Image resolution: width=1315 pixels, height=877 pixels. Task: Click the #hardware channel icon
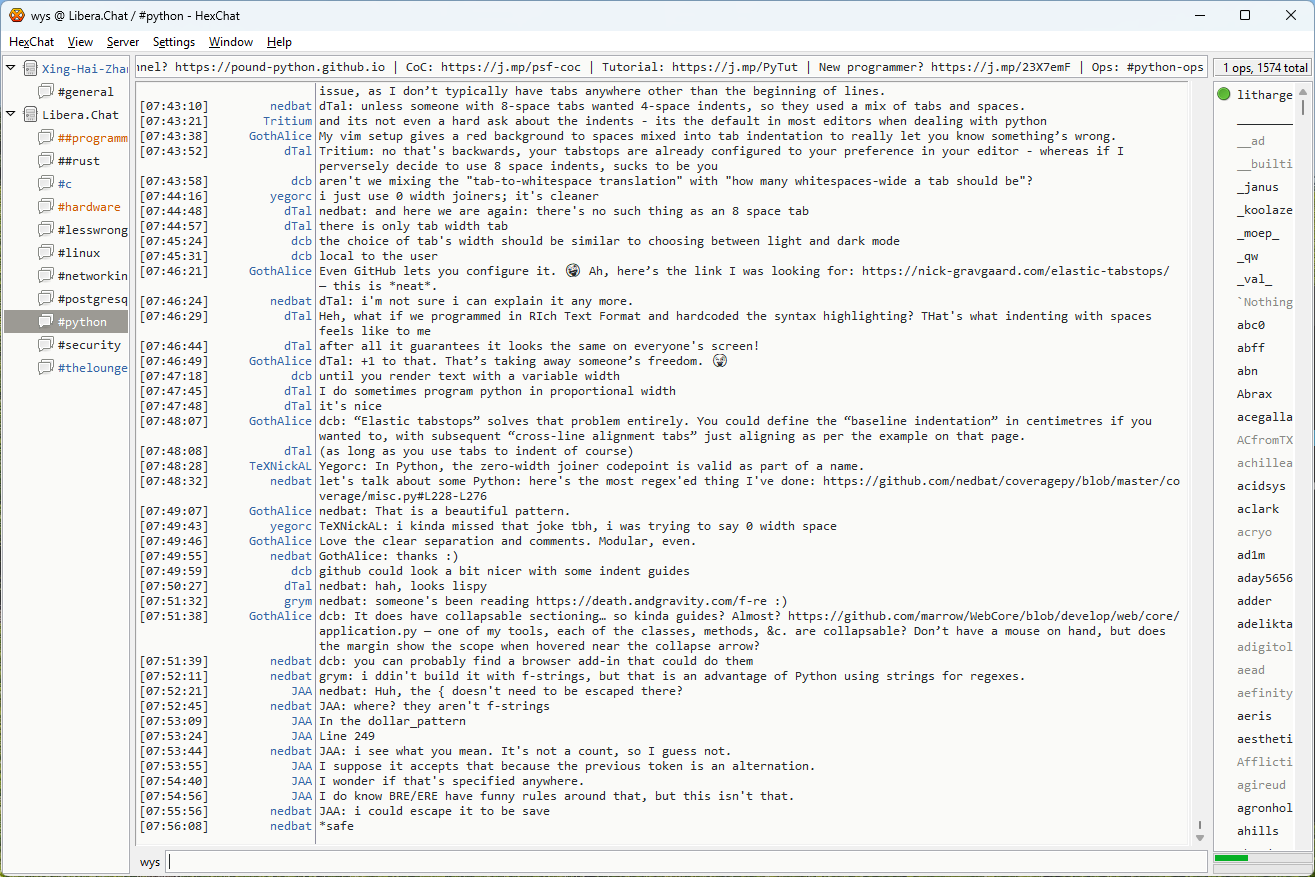[46, 207]
